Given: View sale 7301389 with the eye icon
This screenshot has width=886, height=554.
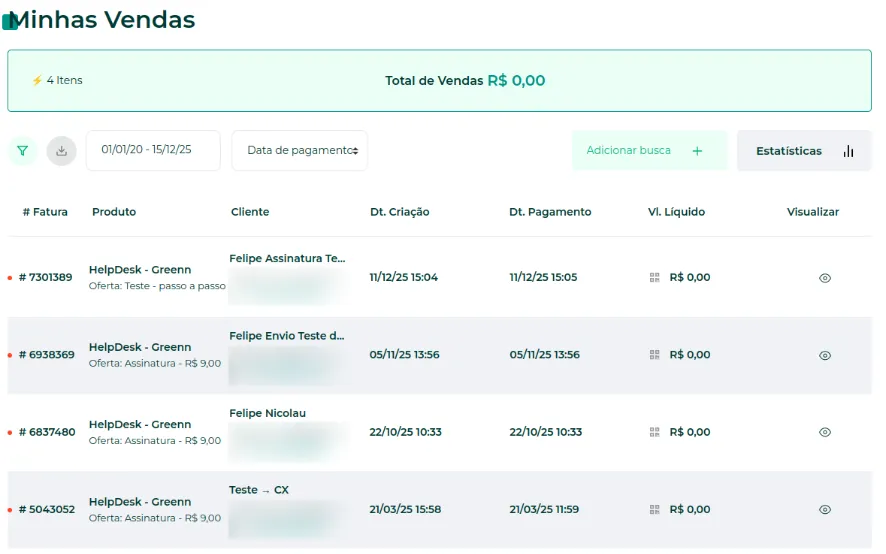Looking at the screenshot, I should point(825,278).
